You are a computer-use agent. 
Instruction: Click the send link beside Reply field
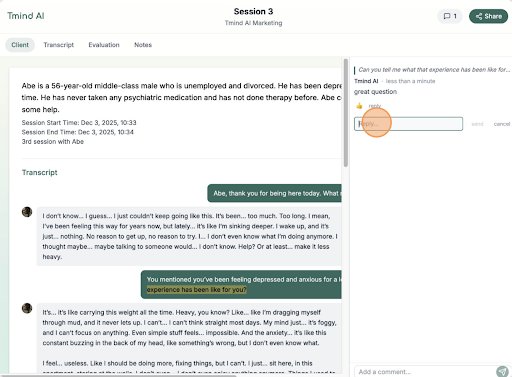point(477,124)
